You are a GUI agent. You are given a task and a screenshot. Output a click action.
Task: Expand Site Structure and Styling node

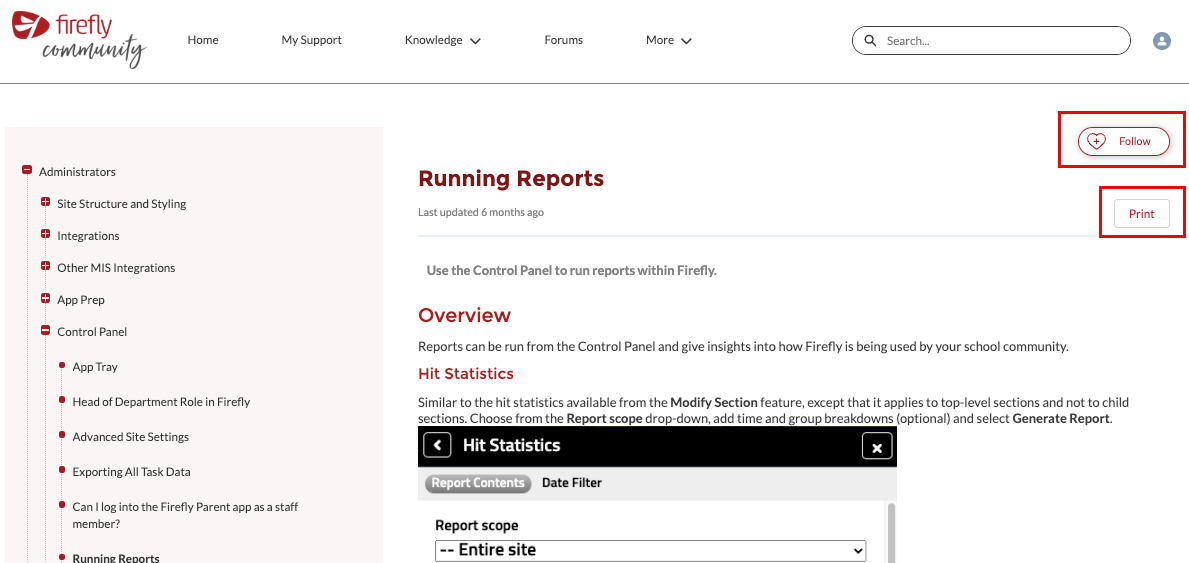pos(45,203)
